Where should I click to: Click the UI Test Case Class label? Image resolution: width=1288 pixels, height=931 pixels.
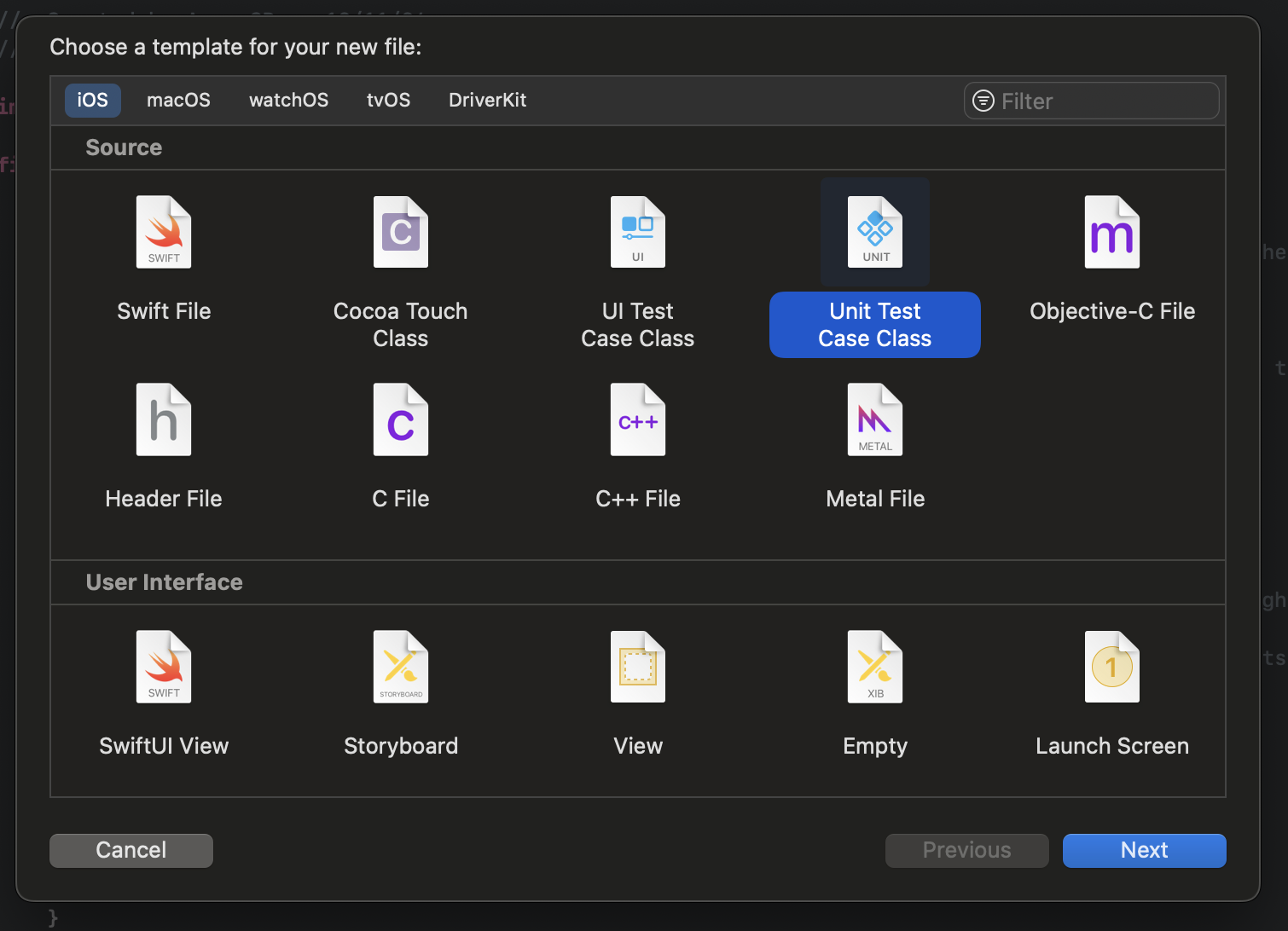point(638,325)
